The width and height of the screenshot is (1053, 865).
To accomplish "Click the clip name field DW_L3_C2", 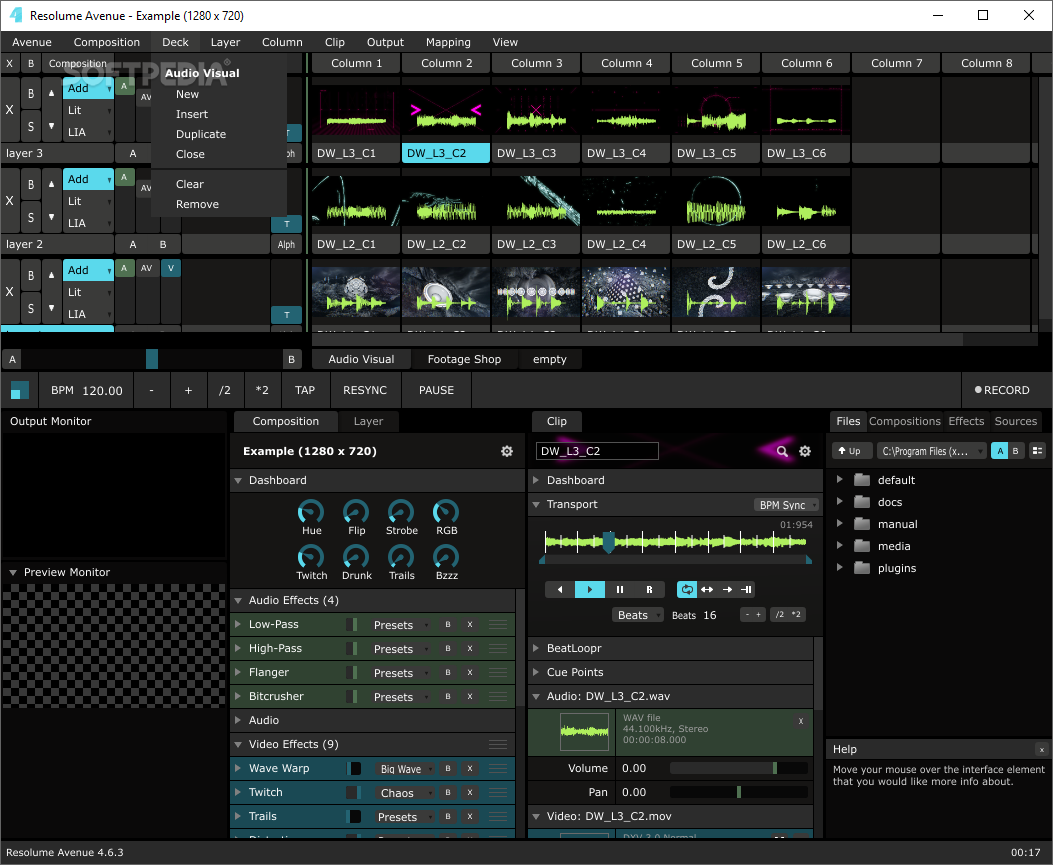I will [597, 451].
